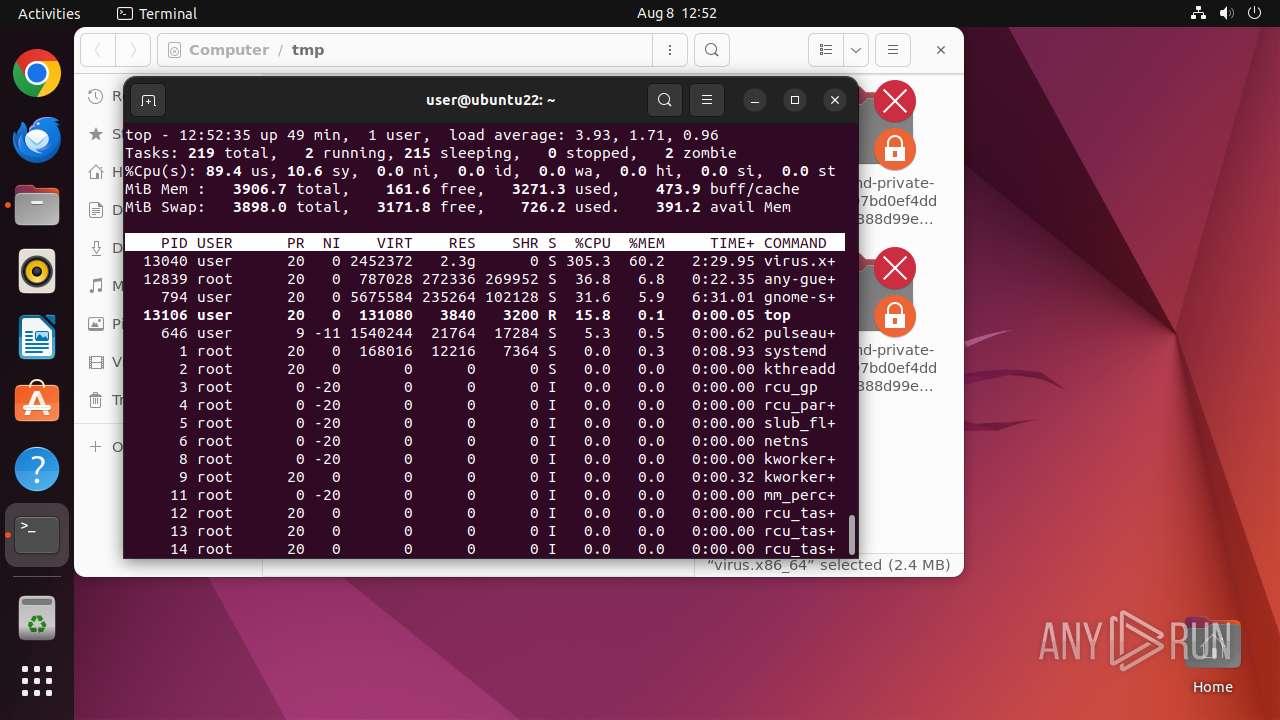Click Trash item in Files sidebar
1280x720 pixels.
pos(96,400)
